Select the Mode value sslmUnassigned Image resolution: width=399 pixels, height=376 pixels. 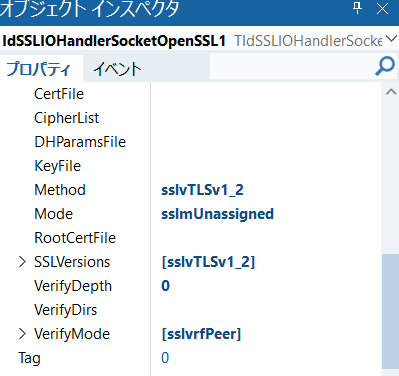(217, 214)
